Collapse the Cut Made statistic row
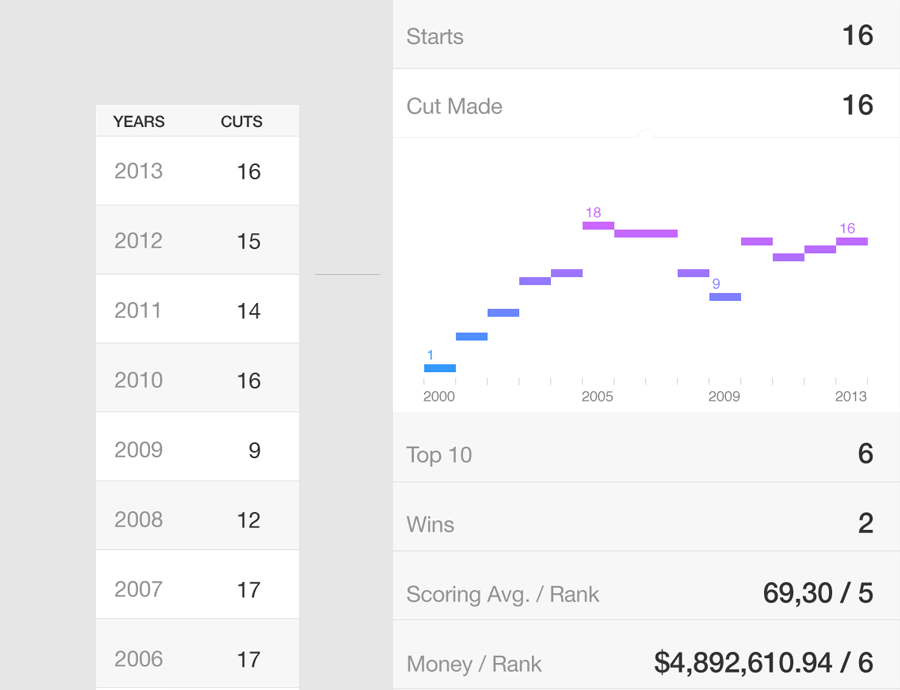 point(646,104)
